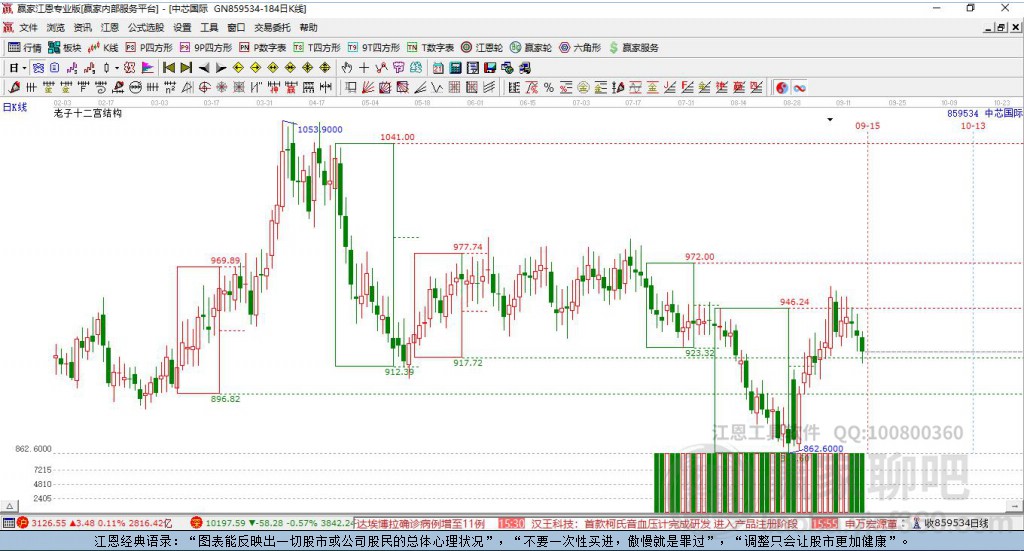
Task: Click the 赢家服务 button
Action: point(633,48)
